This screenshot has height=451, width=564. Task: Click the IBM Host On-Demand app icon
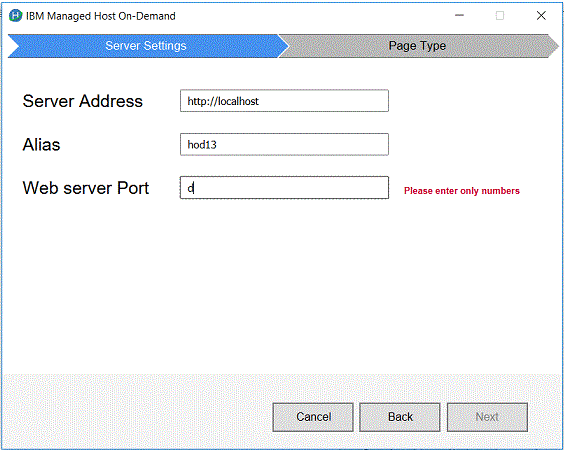[x=15, y=16]
